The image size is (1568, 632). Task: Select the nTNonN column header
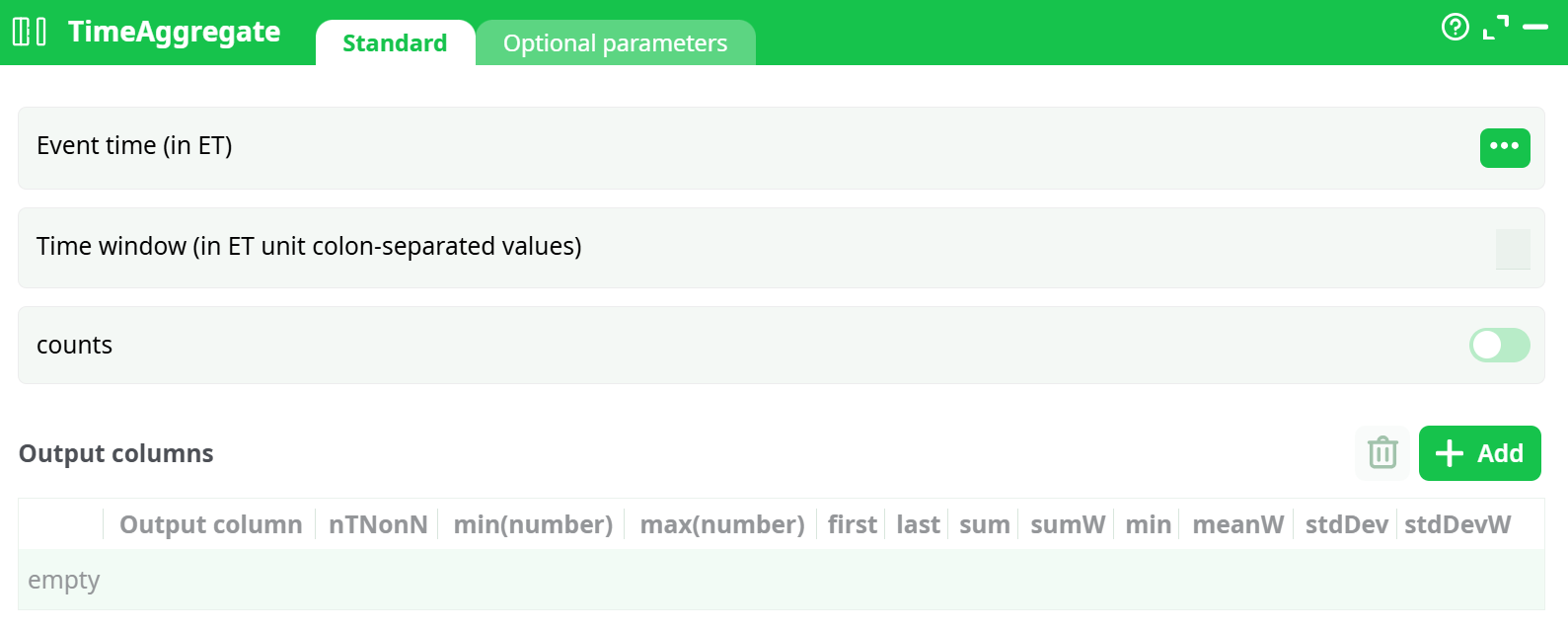378,524
